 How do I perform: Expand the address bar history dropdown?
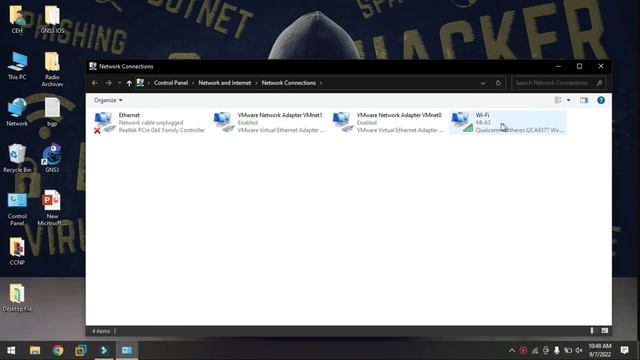point(483,83)
